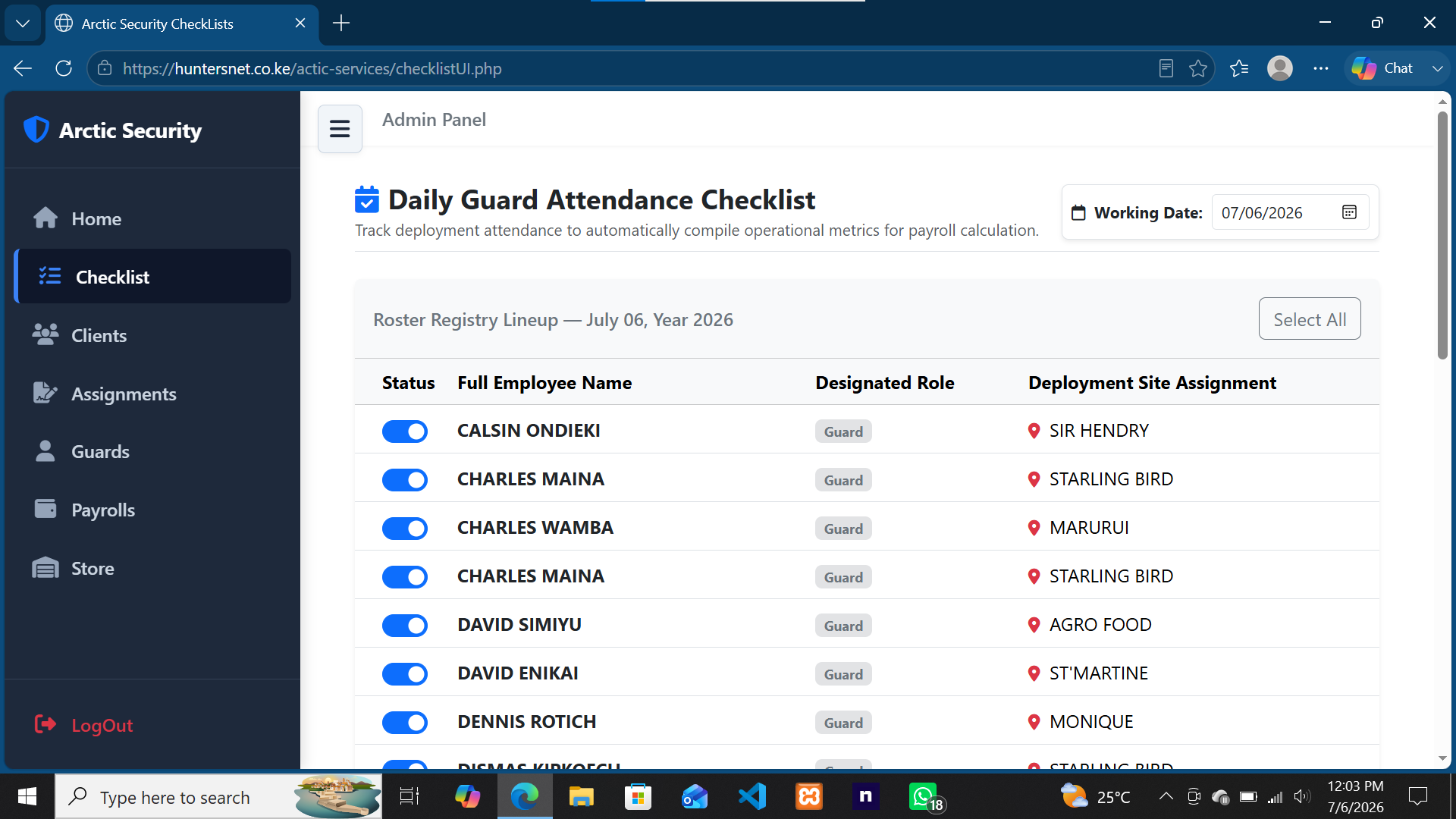Click the Designated Role column header

(884, 383)
